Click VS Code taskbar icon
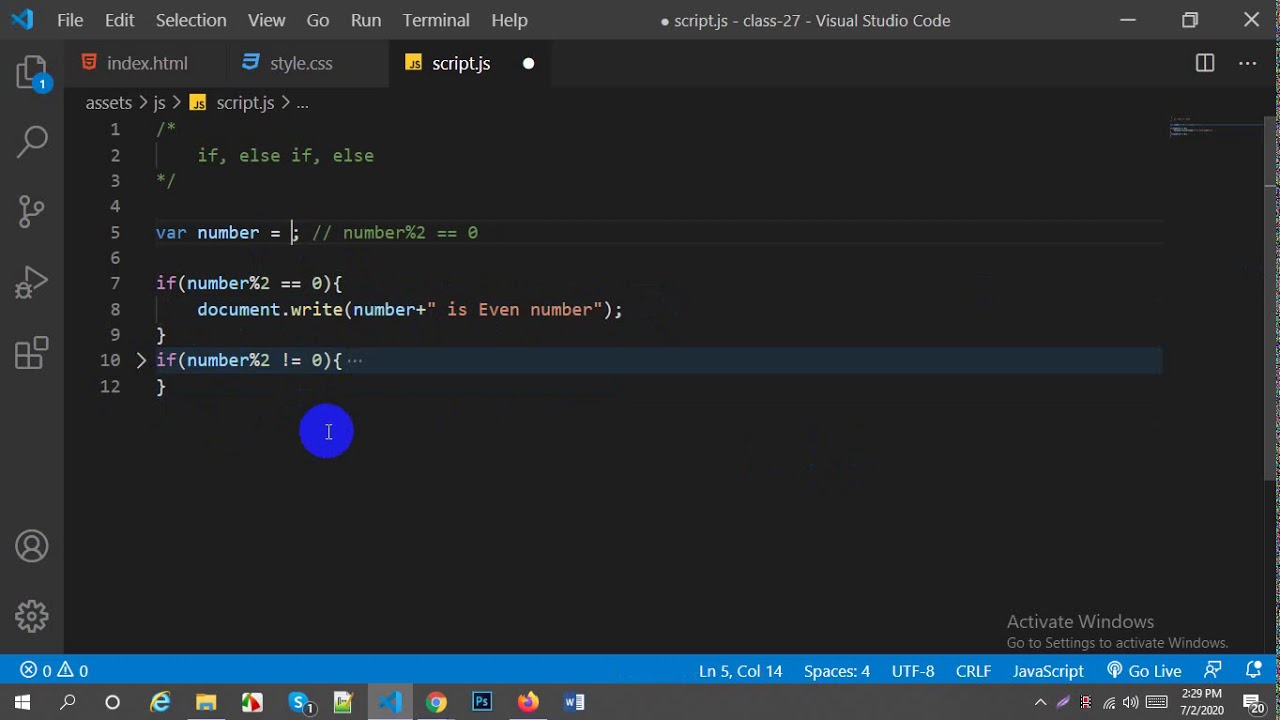This screenshot has width=1280, height=720. [390, 702]
